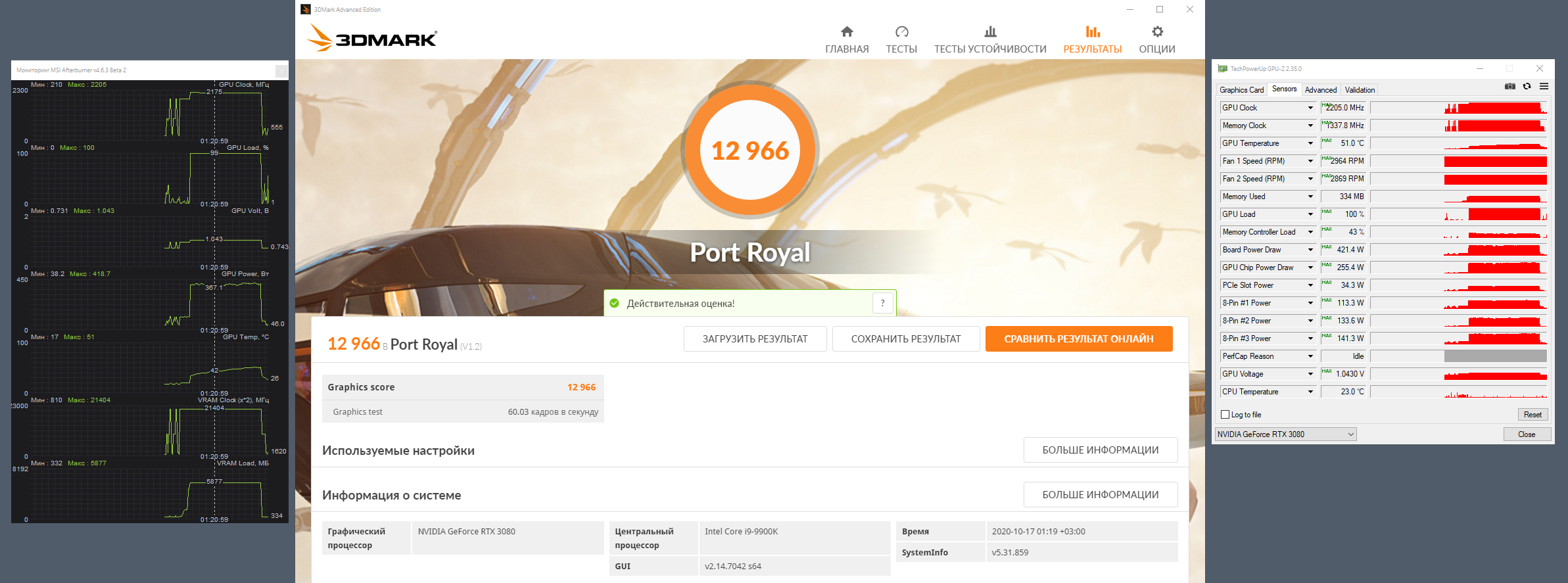The width and height of the screenshot is (1568, 583).
Task: Click the GPU-Z refresh icon
Action: coord(1527,87)
